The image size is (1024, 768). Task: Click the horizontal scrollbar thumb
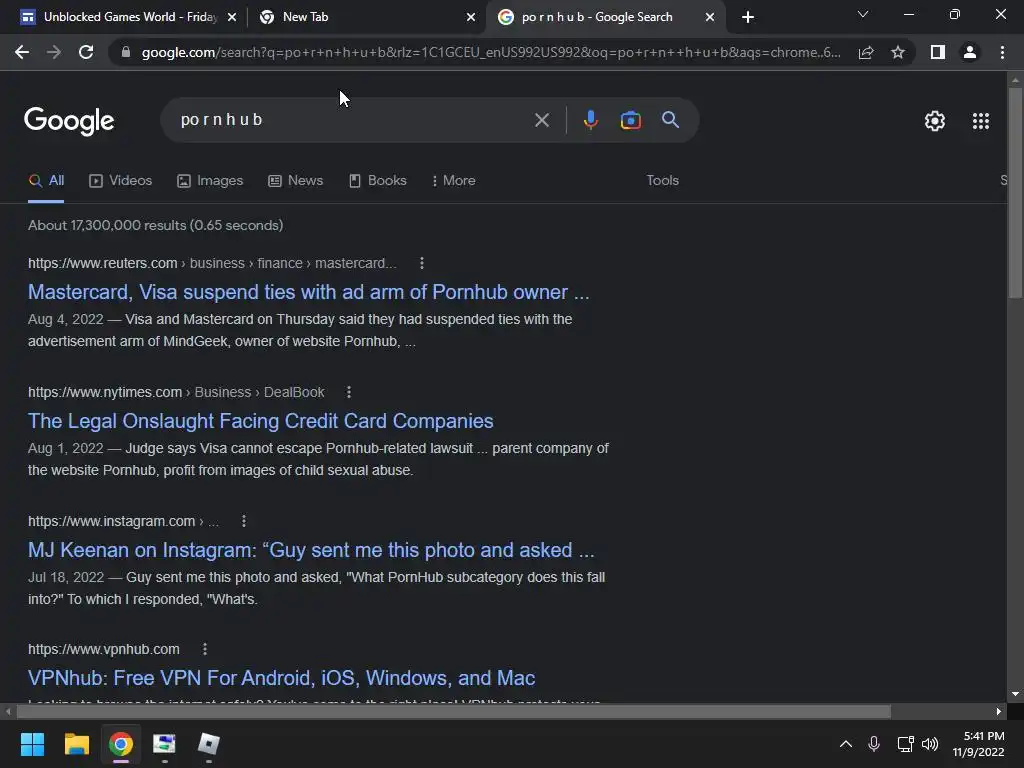pyautogui.click(x=453, y=711)
